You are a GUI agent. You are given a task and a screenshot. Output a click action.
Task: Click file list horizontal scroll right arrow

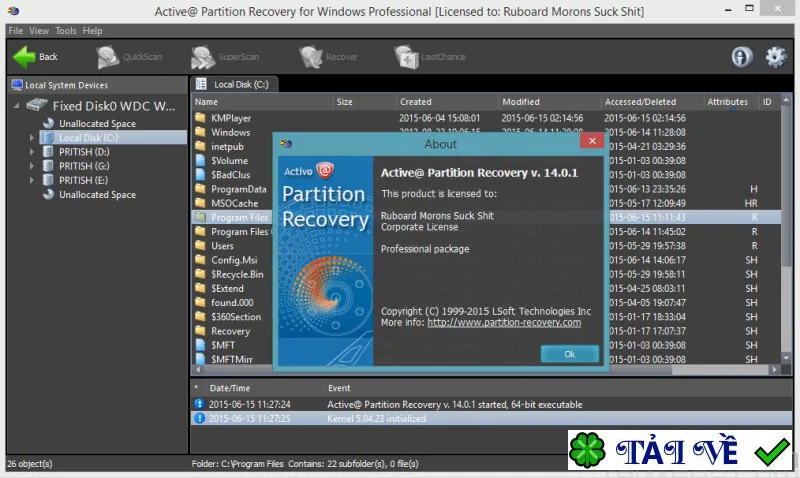point(774,369)
